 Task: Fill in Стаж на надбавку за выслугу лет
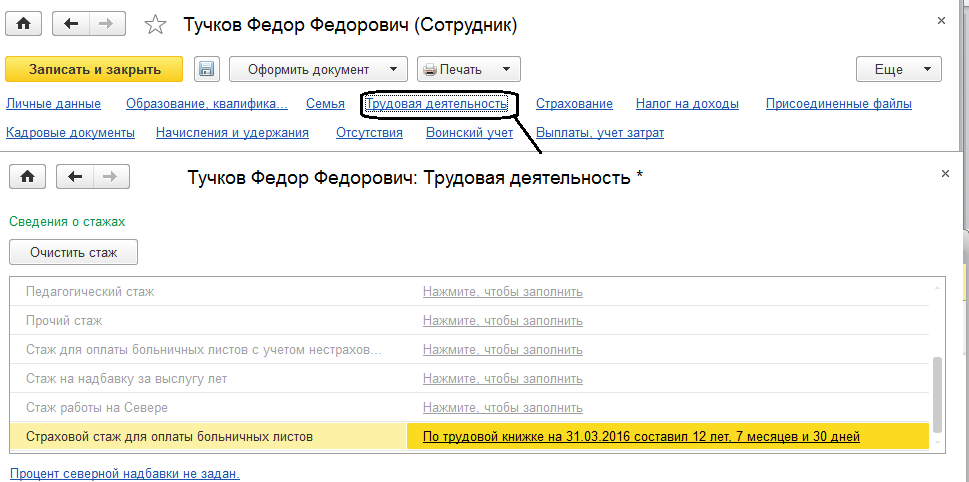tap(502, 379)
